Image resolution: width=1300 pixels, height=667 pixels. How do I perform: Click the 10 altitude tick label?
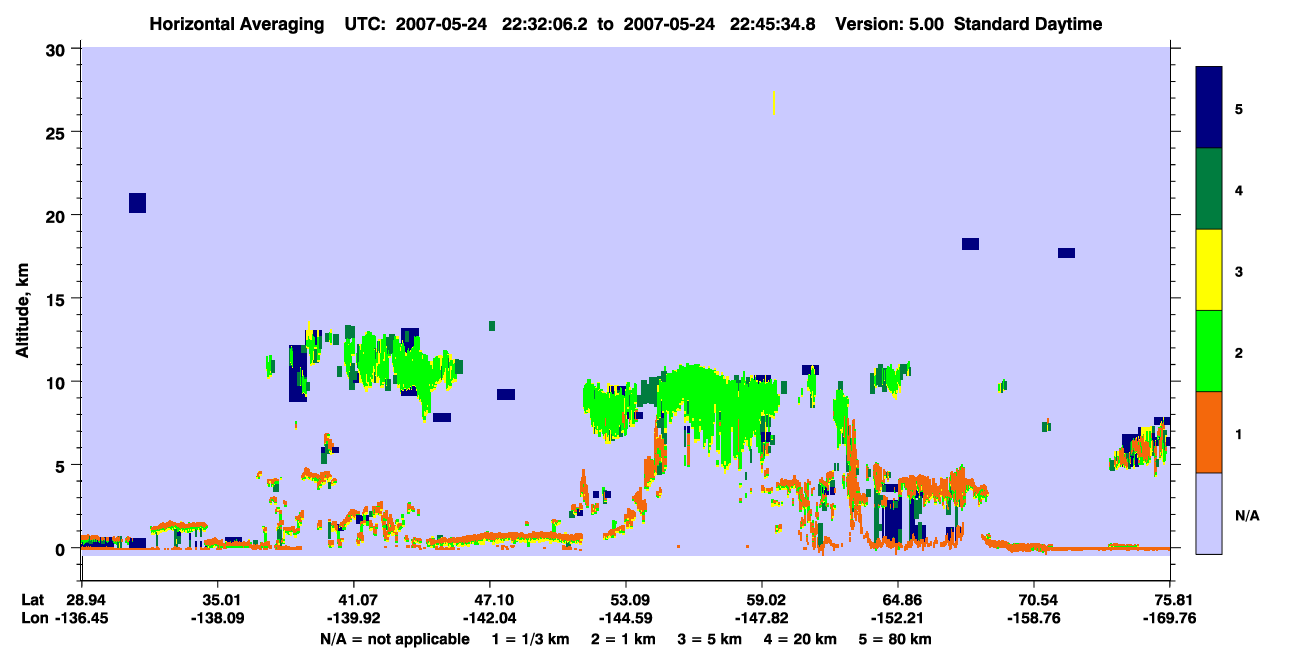pos(58,382)
